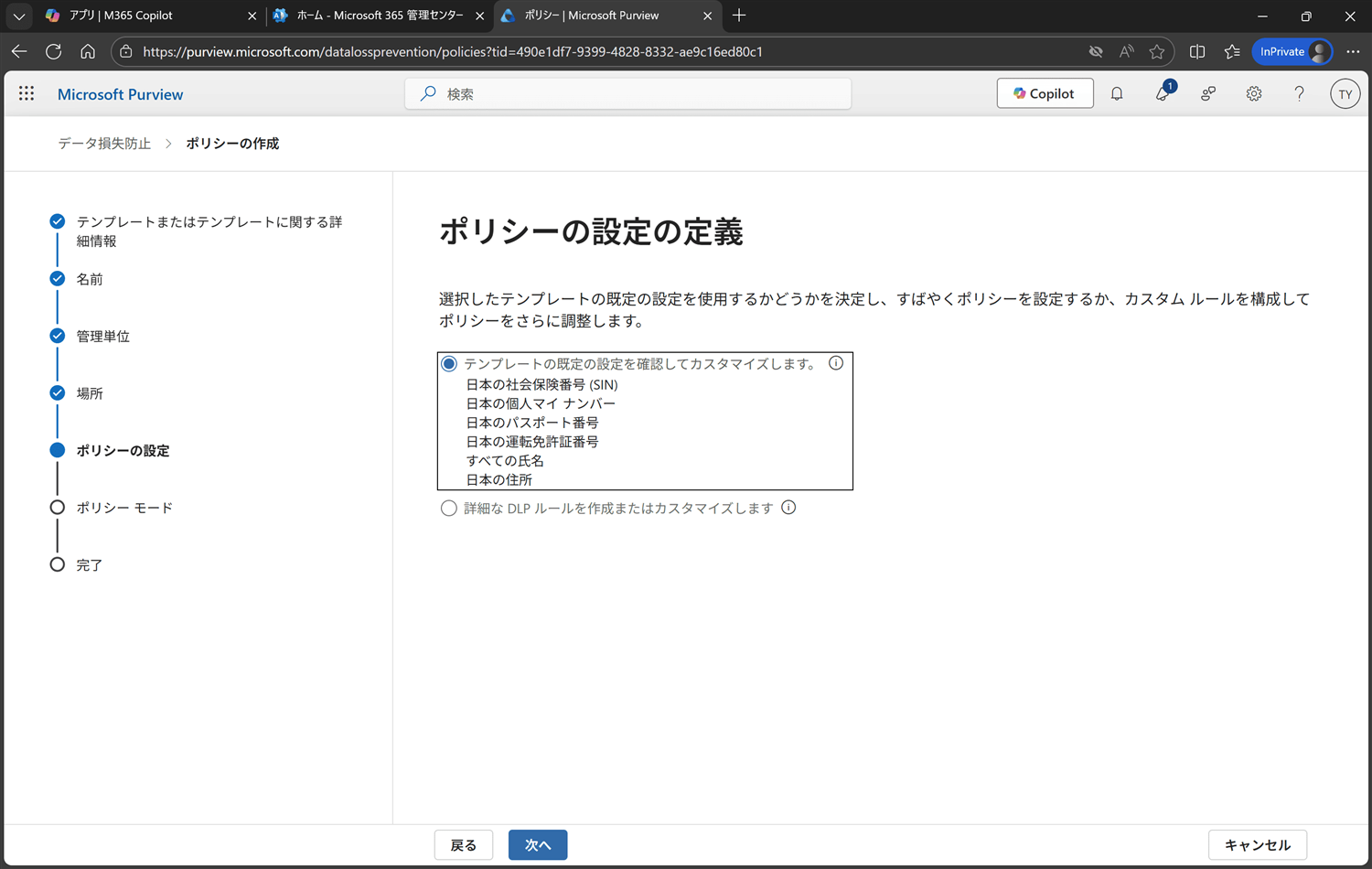Toggle read aloud icon in address bar
Screen dimensions: 1372x869
click(1127, 52)
